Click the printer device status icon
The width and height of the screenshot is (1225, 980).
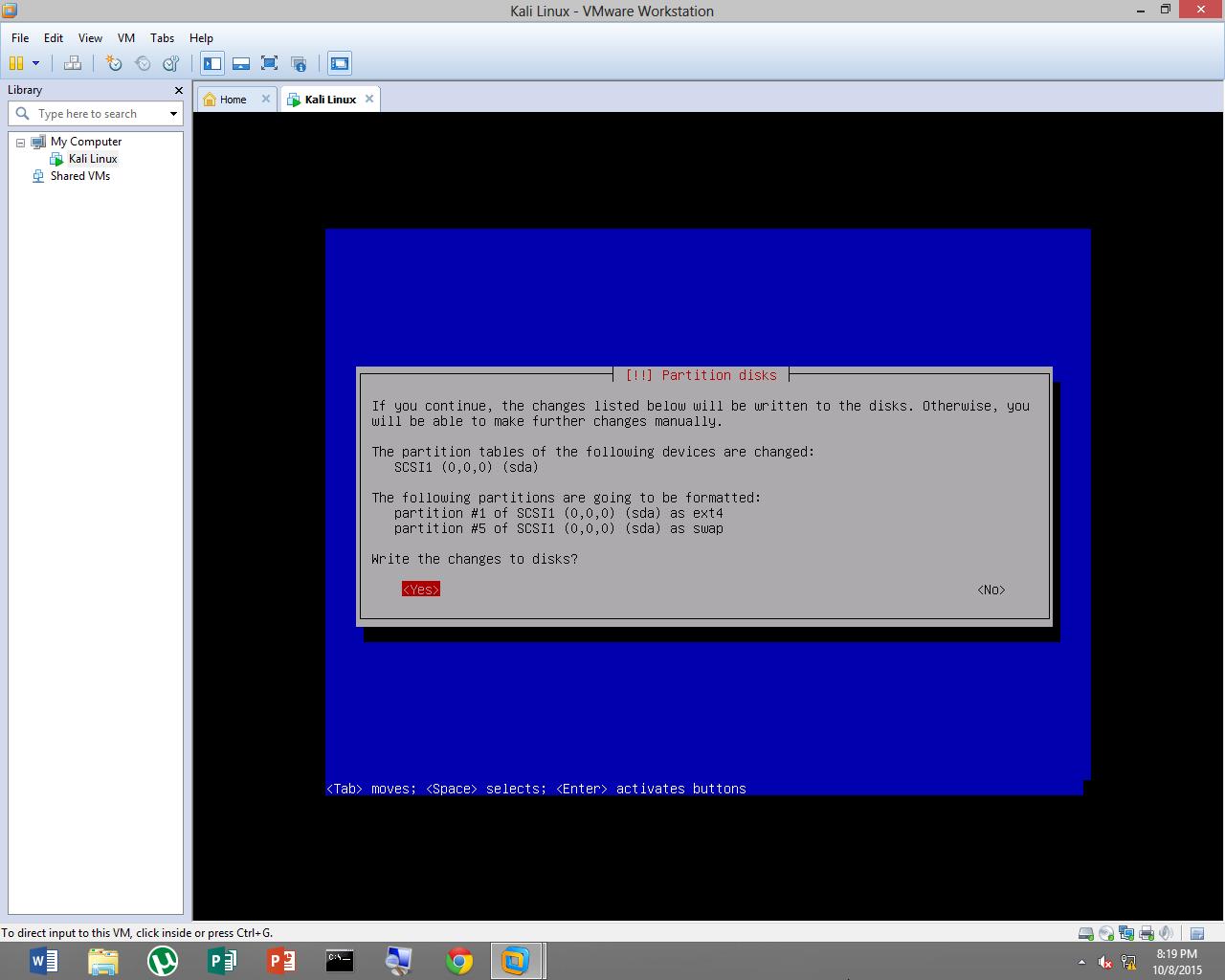pyautogui.click(x=1147, y=933)
